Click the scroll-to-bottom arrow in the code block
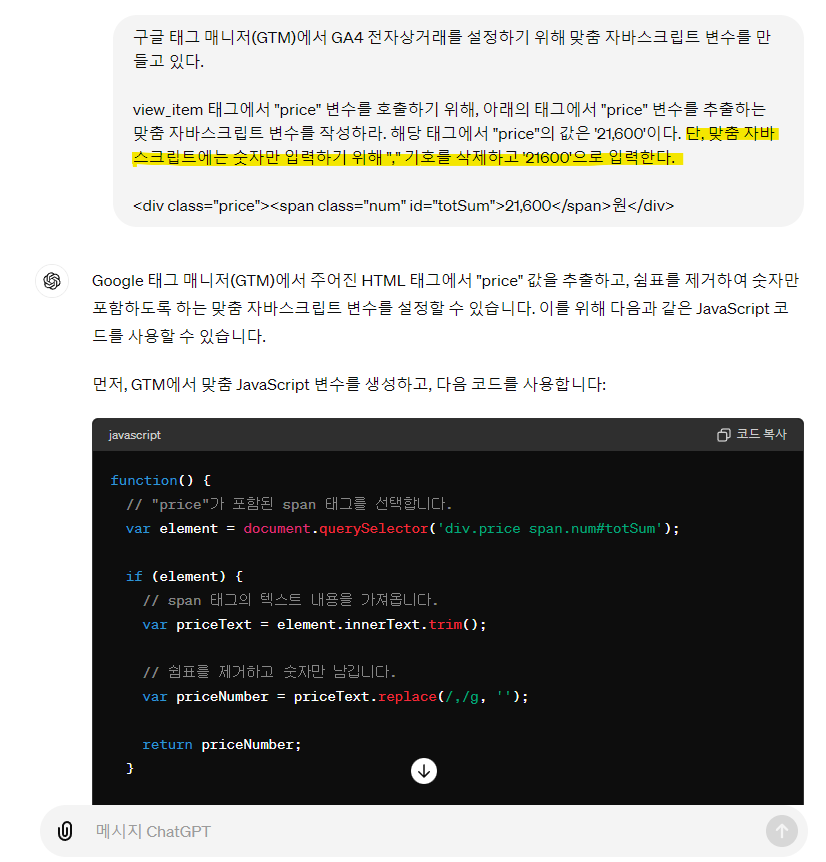The width and height of the screenshot is (826, 862). 424,771
